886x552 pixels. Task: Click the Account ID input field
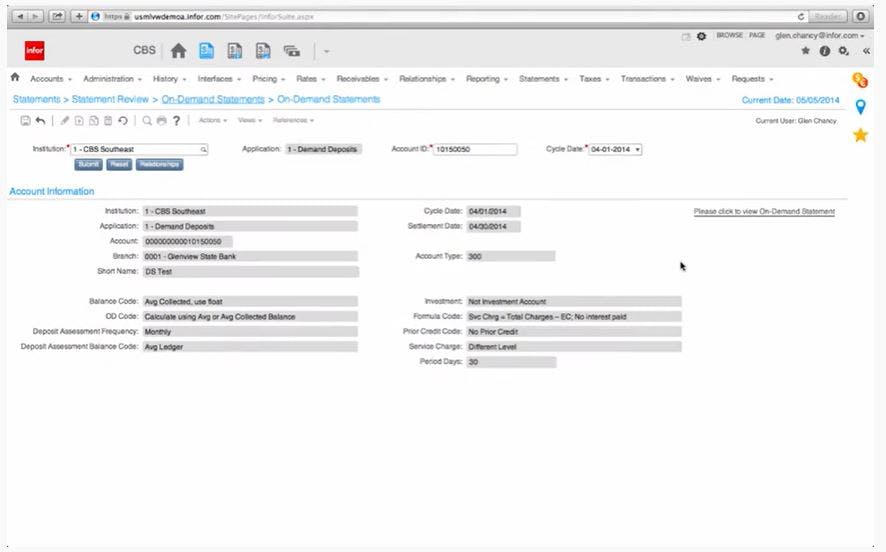475,150
